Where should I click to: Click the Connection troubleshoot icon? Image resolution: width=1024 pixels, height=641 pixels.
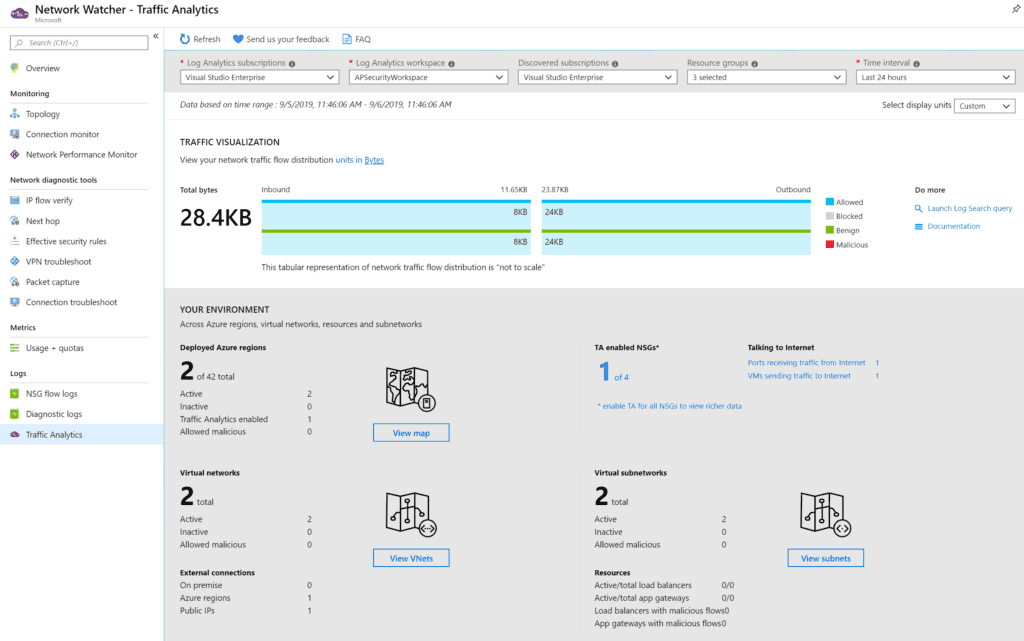click(x=15, y=302)
